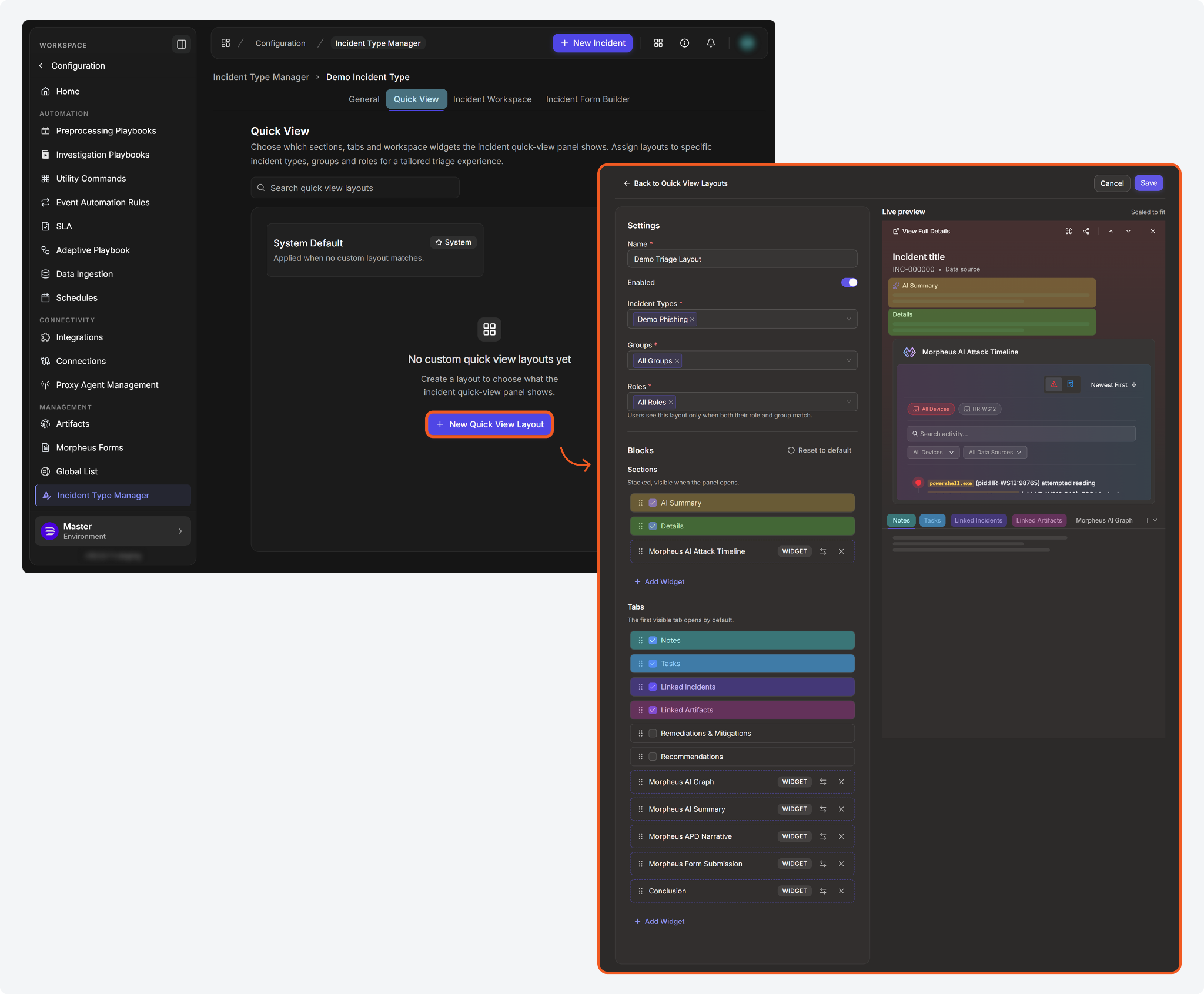The image size is (1204, 994).
Task: Swap the Morpheus AI Summary widget
Action: (x=823, y=809)
